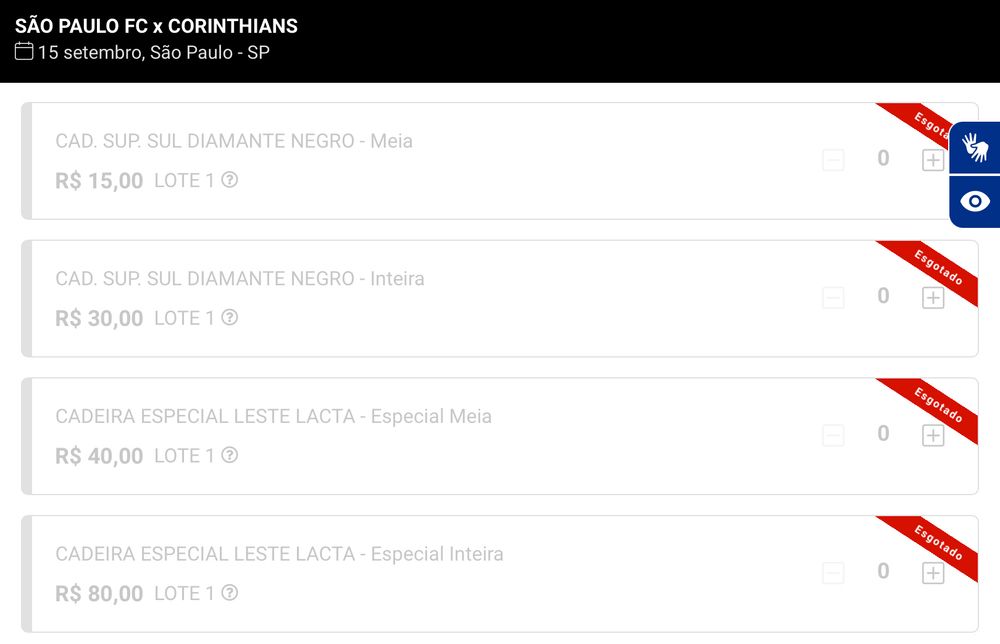Add one Leste Lacta Especial Meia ticket
Viewport: 1000px width, 644px height.
(933, 435)
